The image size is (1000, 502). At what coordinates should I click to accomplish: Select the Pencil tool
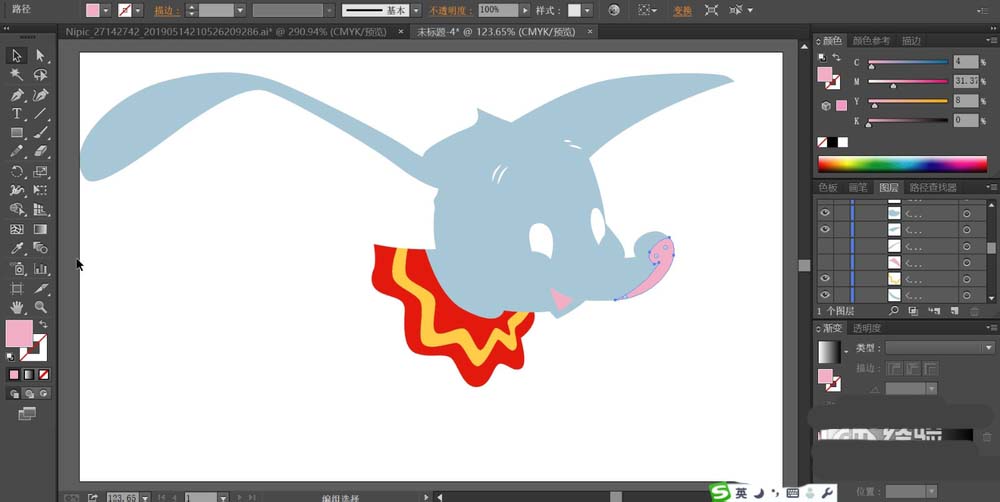tap(17, 152)
